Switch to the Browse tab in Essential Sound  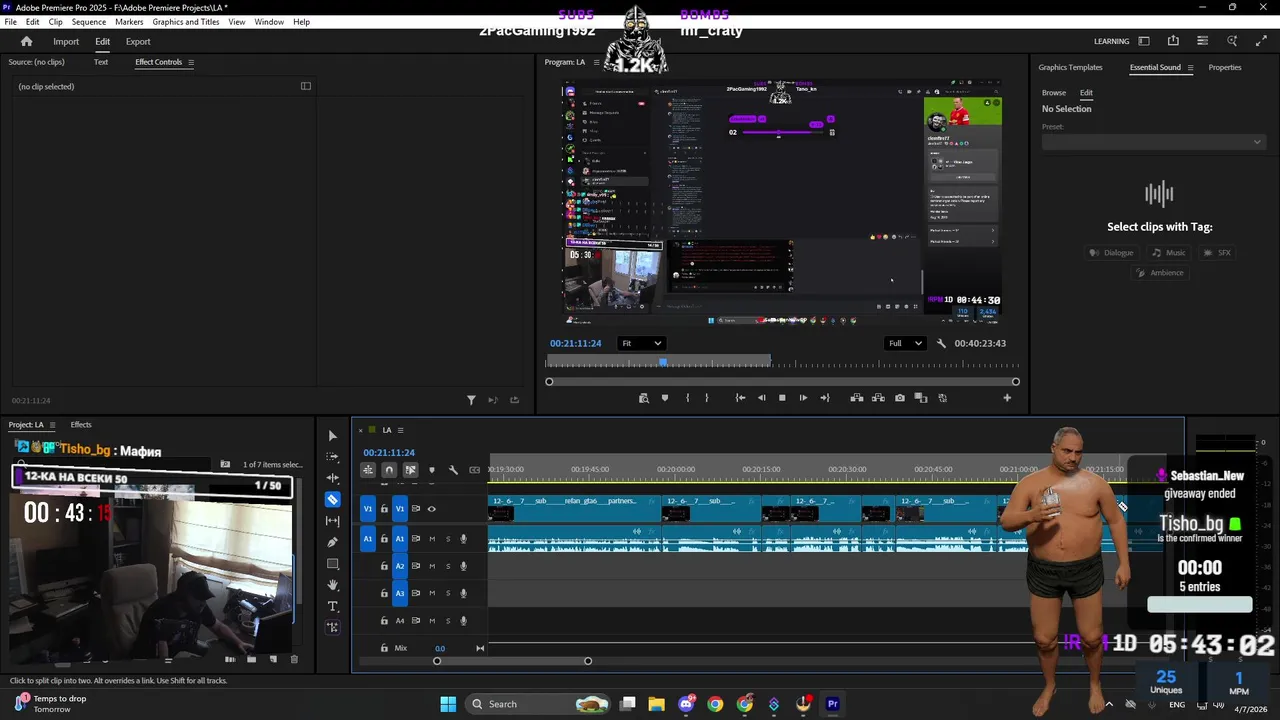1054,93
